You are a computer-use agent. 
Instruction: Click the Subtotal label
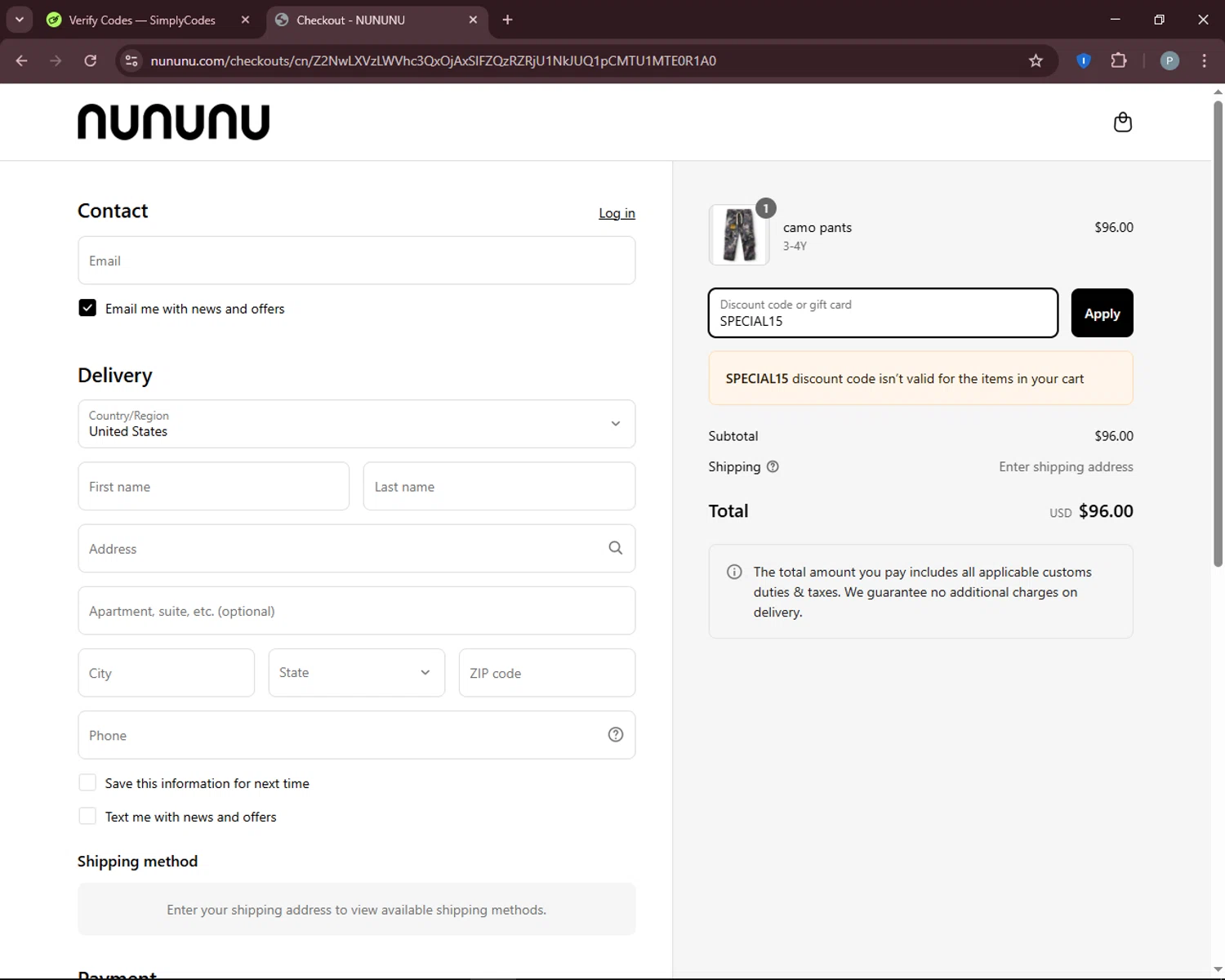pyautogui.click(x=733, y=436)
